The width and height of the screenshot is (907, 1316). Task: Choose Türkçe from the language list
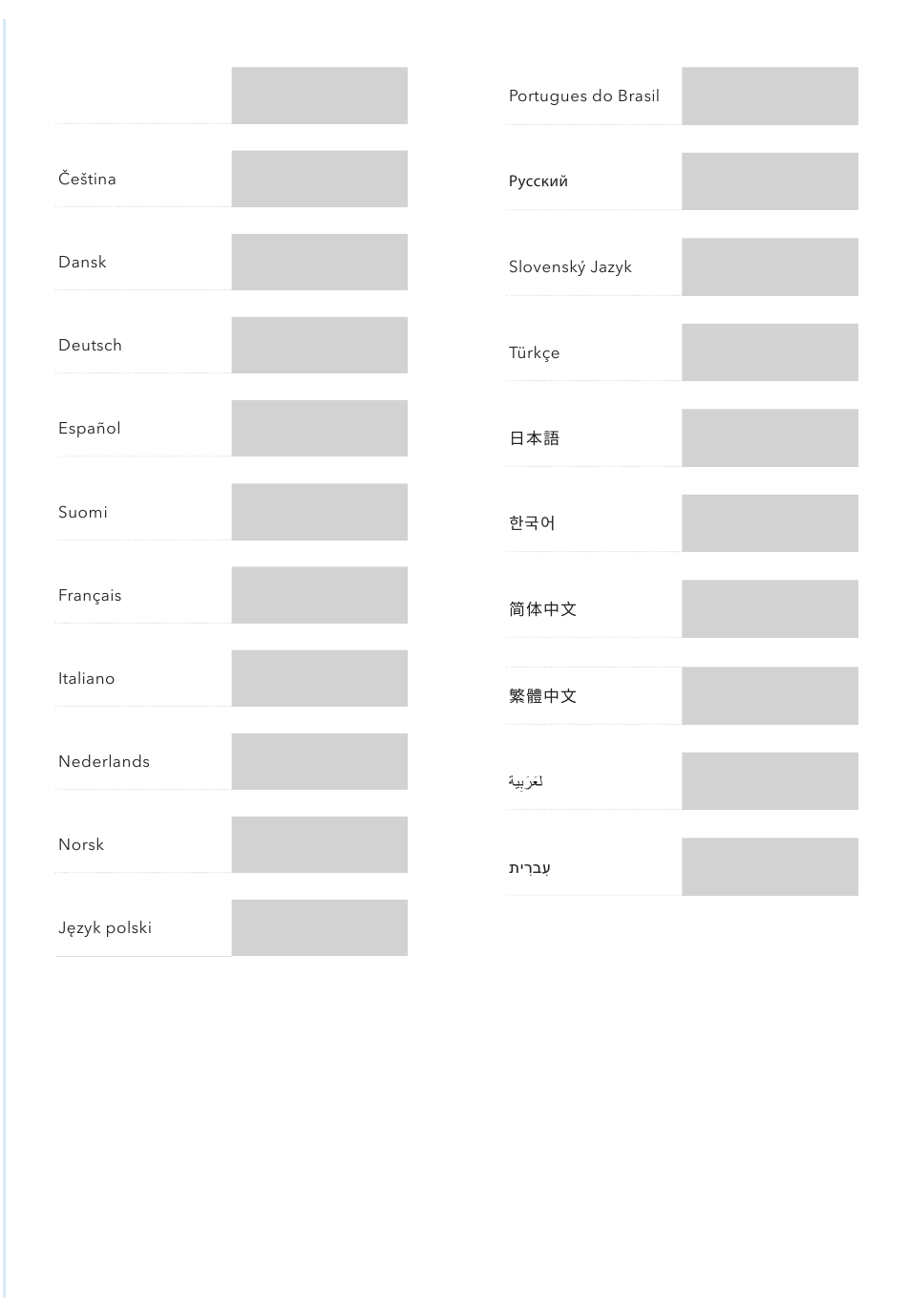coord(535,352)
